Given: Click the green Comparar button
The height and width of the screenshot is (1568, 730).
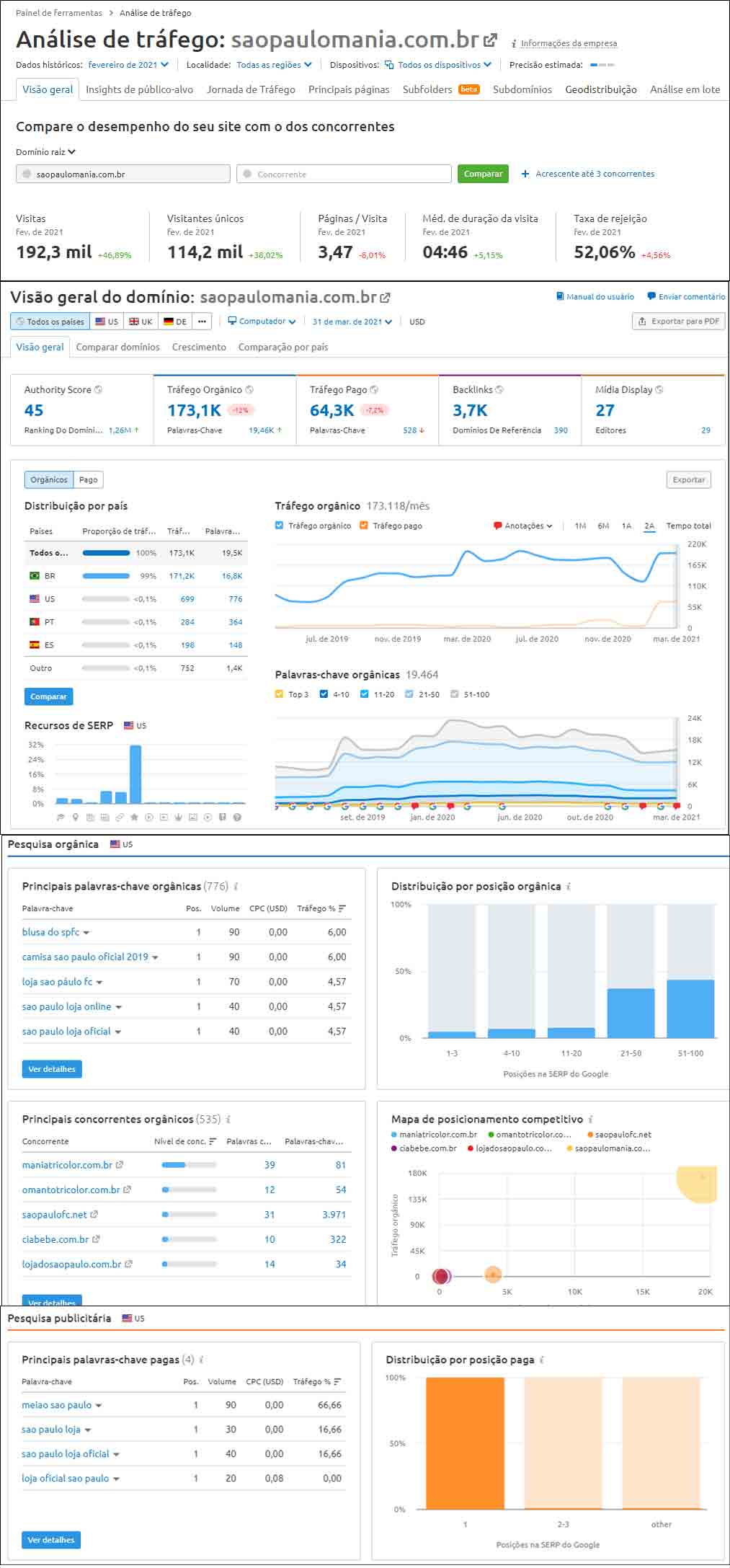Looking at the screenshot, I should [484, 174].
